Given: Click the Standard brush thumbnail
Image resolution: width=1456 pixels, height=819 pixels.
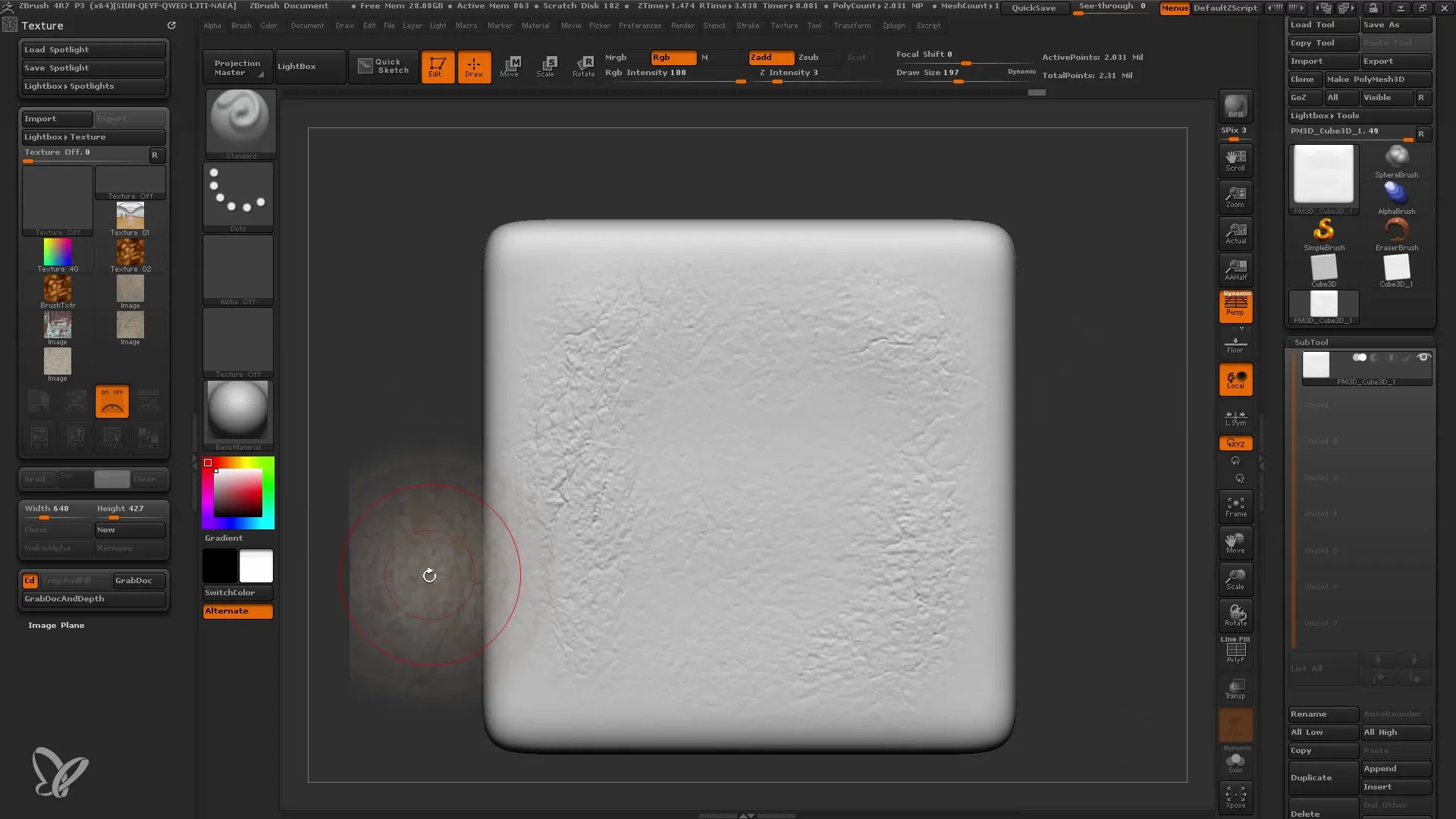Looking at the screenshot, I should 238,118.
